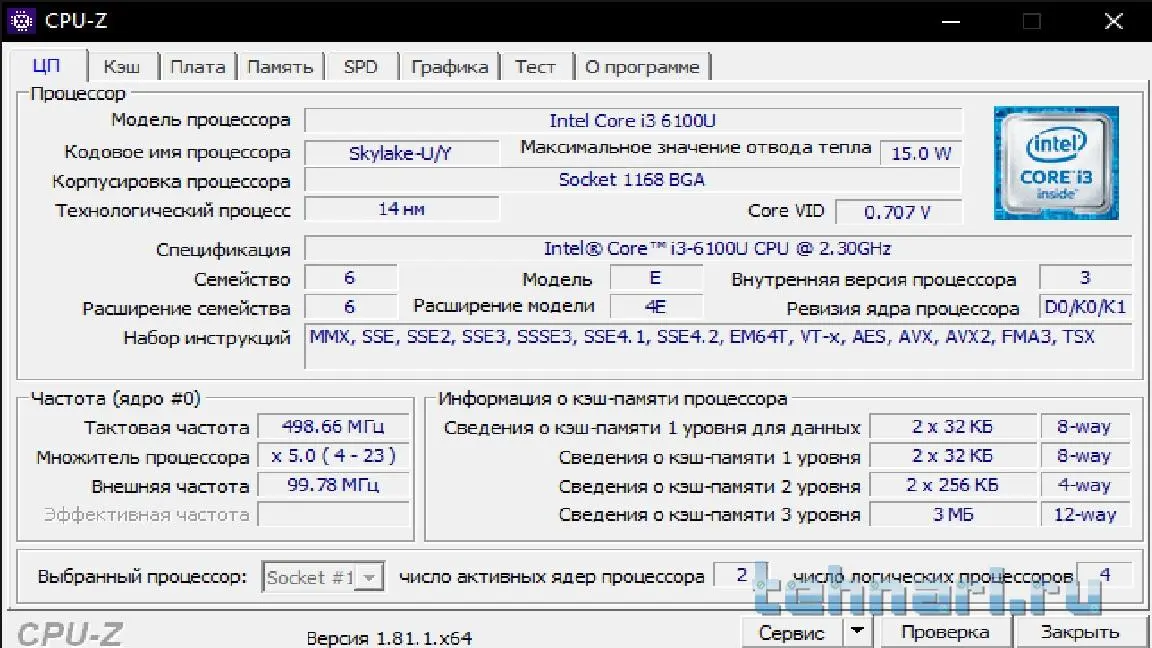Open the Кэш tab

point(122,67)
